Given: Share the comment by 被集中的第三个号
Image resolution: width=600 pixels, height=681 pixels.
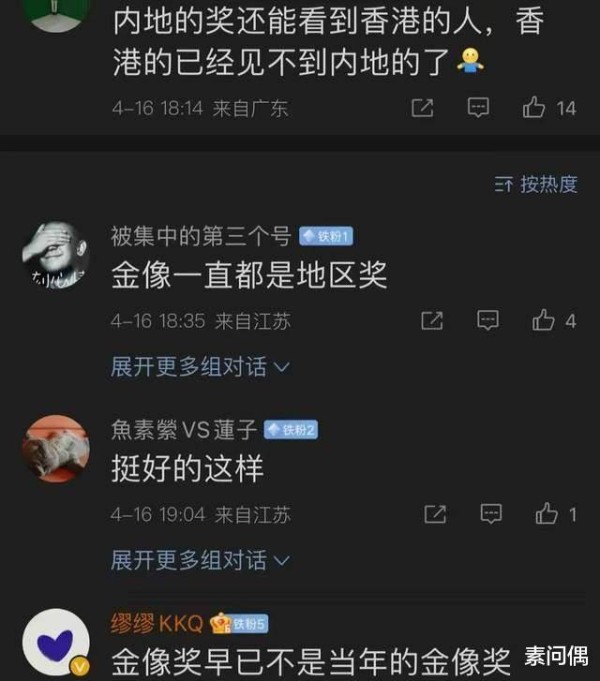Looking at the screenshot, I should coord(432,321).
